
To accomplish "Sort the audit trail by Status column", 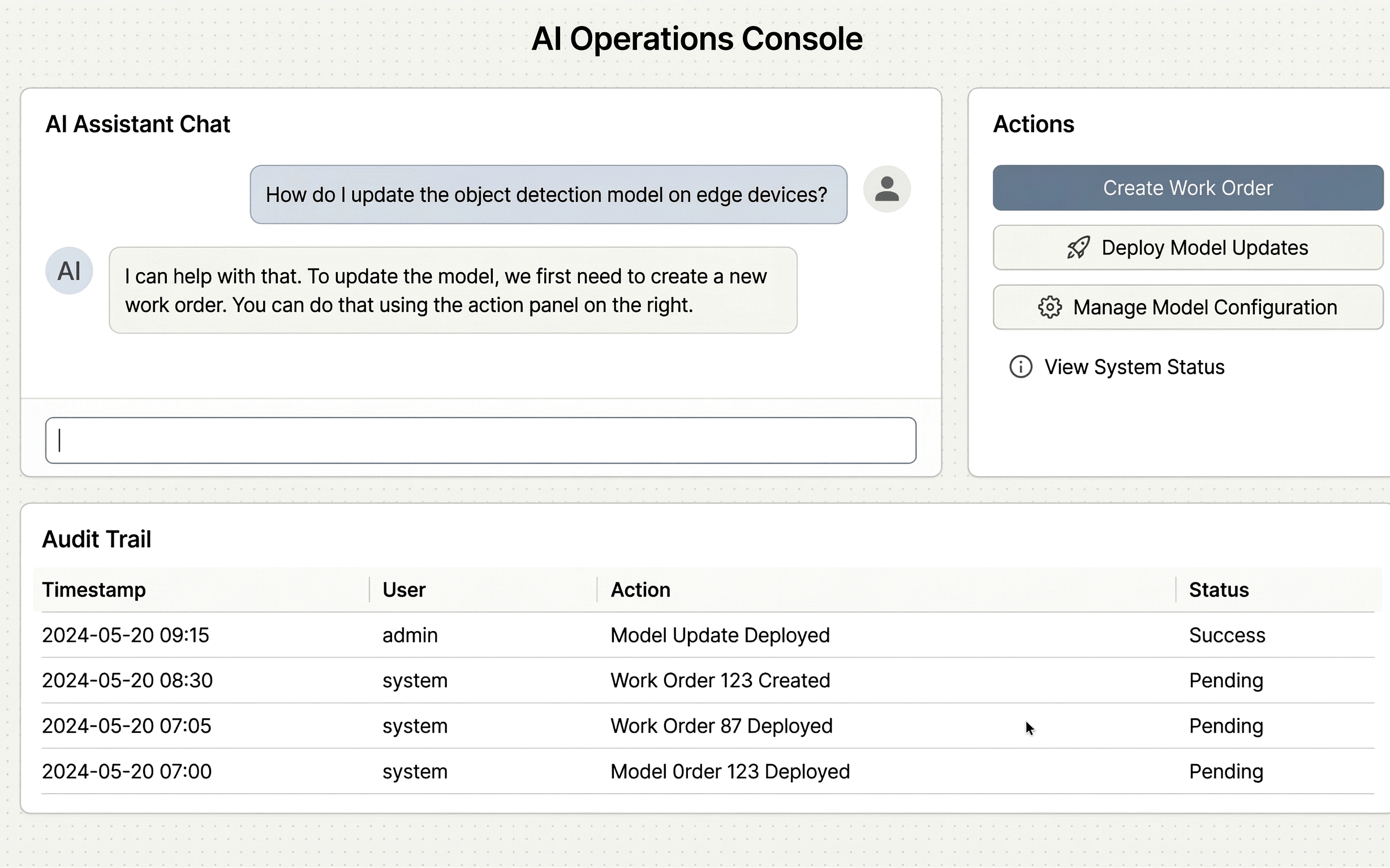I will [1217, 590].
